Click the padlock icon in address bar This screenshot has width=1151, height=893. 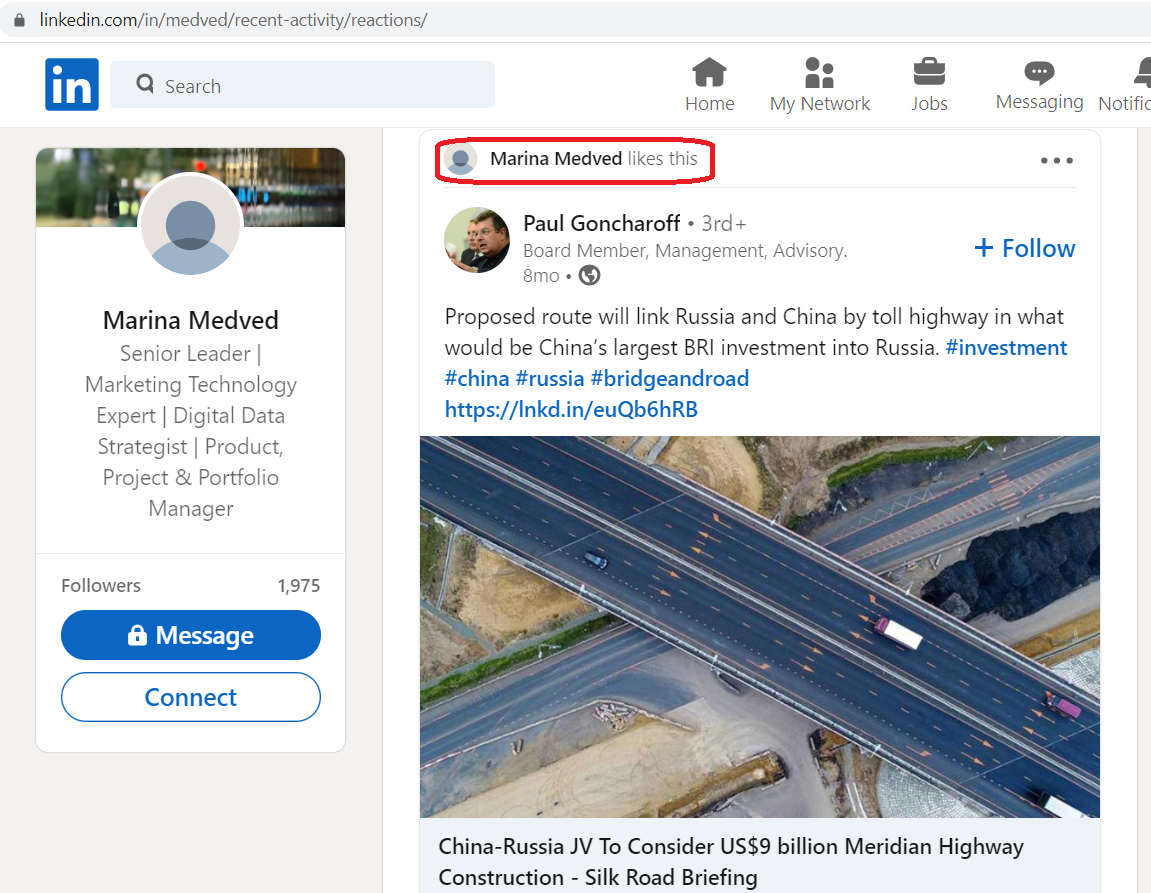coord(19,20)
